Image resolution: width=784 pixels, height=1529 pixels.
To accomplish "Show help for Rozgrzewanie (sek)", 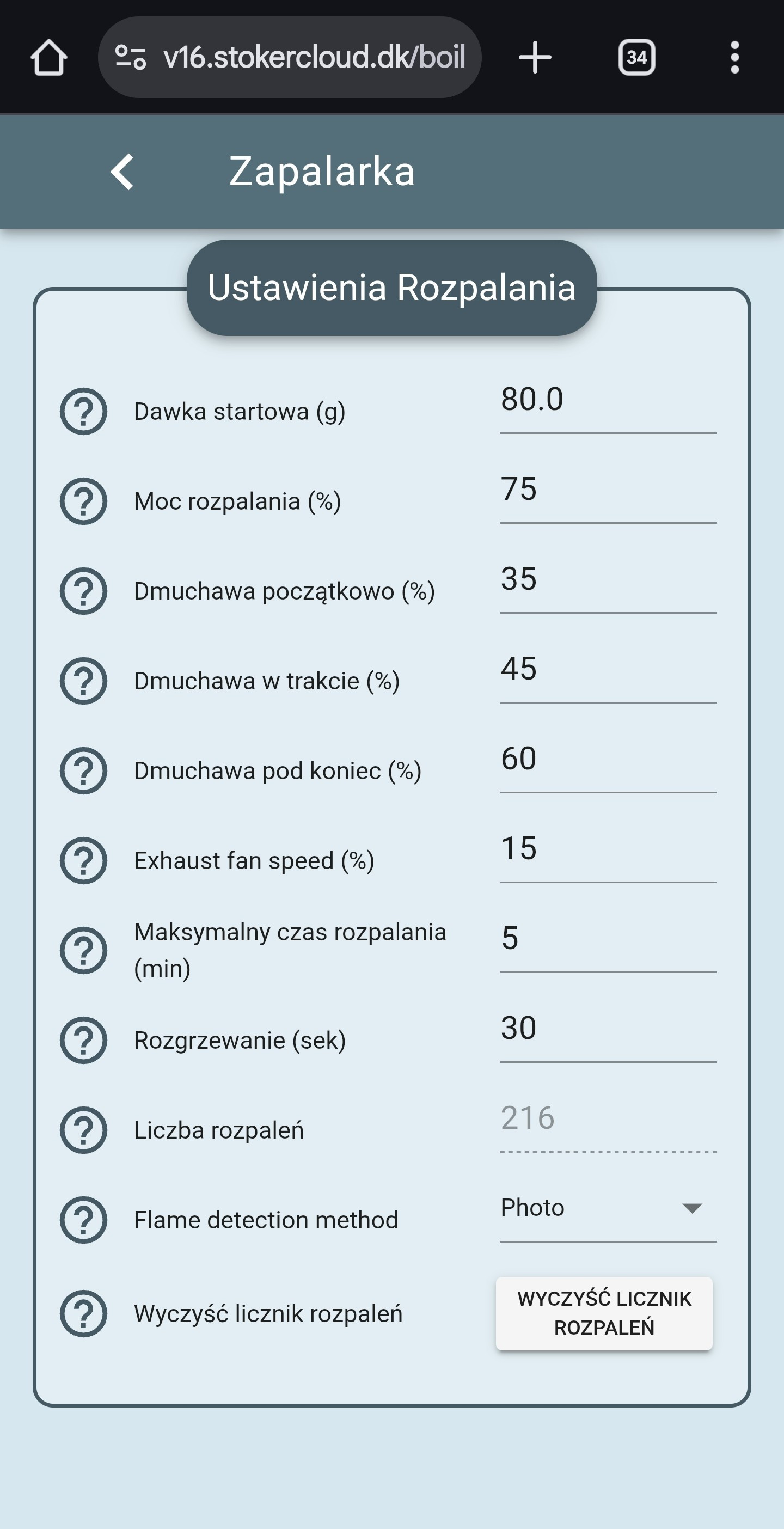I will click(x=84, y=1040).
